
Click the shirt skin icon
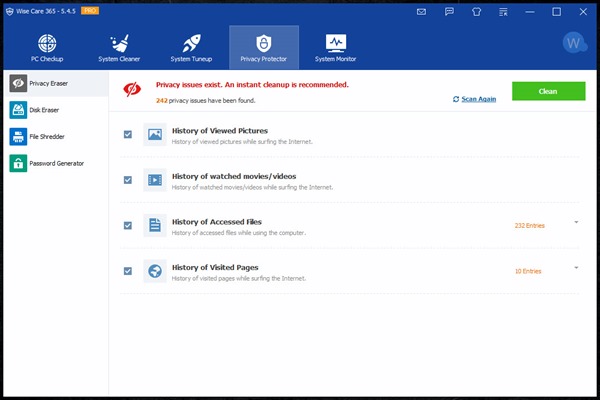(x=475, y=12)
